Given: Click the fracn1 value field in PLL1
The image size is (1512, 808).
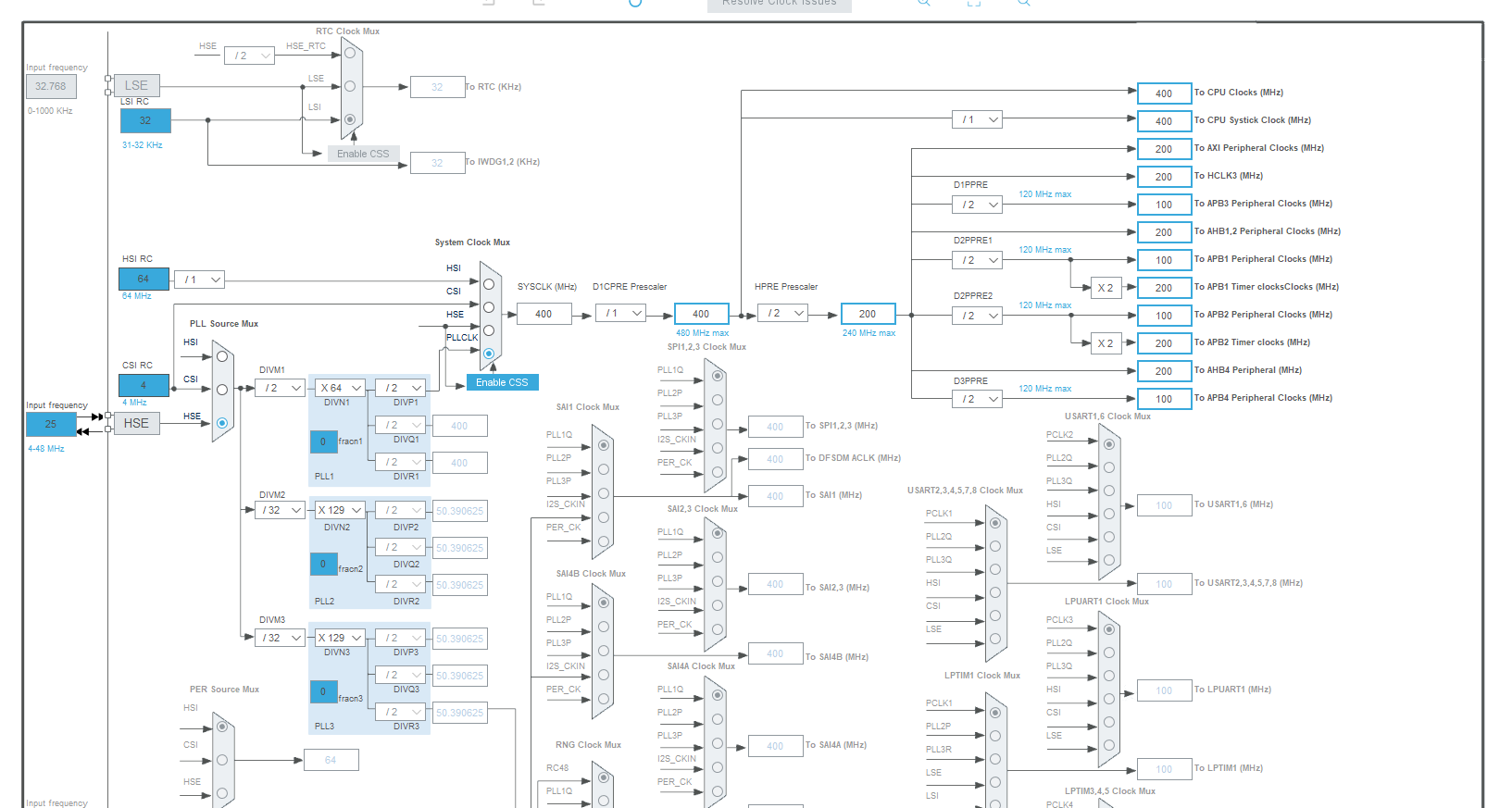Looking at the screenshot, I should click(323, 441).
